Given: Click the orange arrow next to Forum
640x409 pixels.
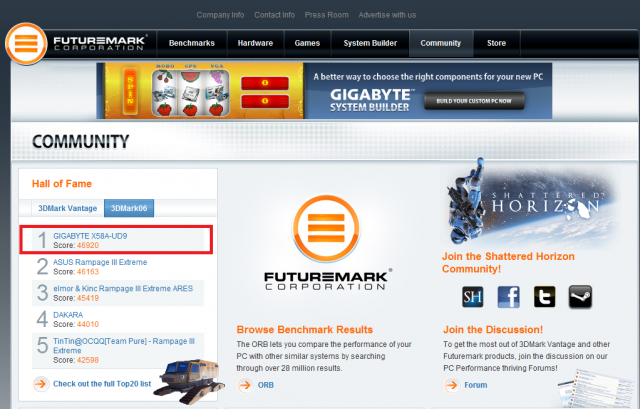Looking at the screenshot, I should click(x=452, y=385).
